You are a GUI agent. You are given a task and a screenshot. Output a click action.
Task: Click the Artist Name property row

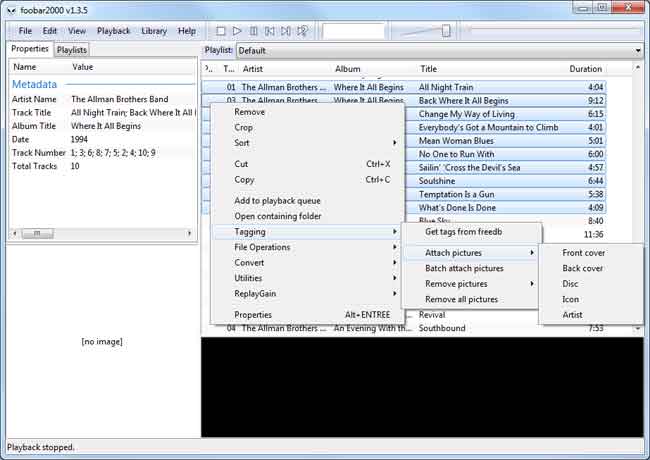tap(102, 99)
